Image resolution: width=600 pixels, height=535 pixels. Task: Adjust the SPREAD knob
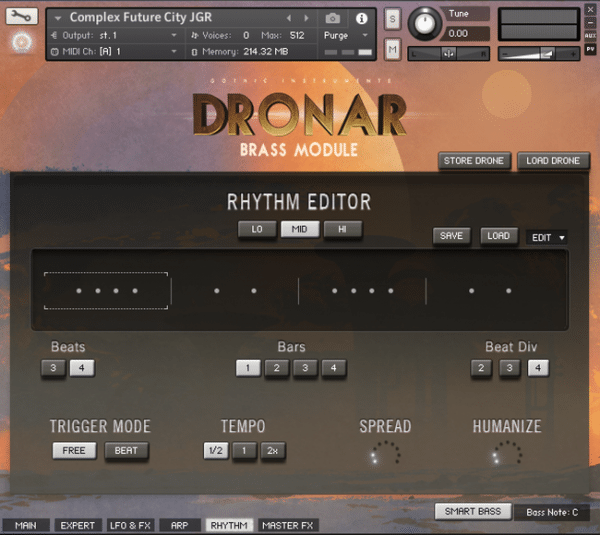(x=385, y=453)
